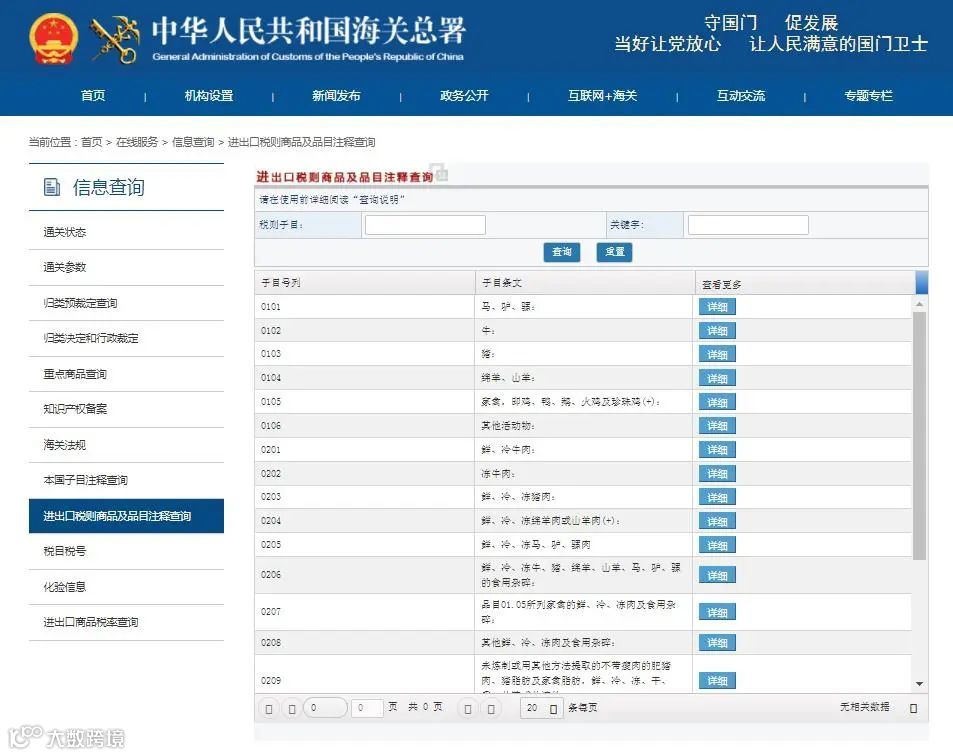The width and height of the screenshot is (953, 756).
Task: Open 详细 for row 0201 鲜、冷牛肉
Action: [x=717, y=450]
